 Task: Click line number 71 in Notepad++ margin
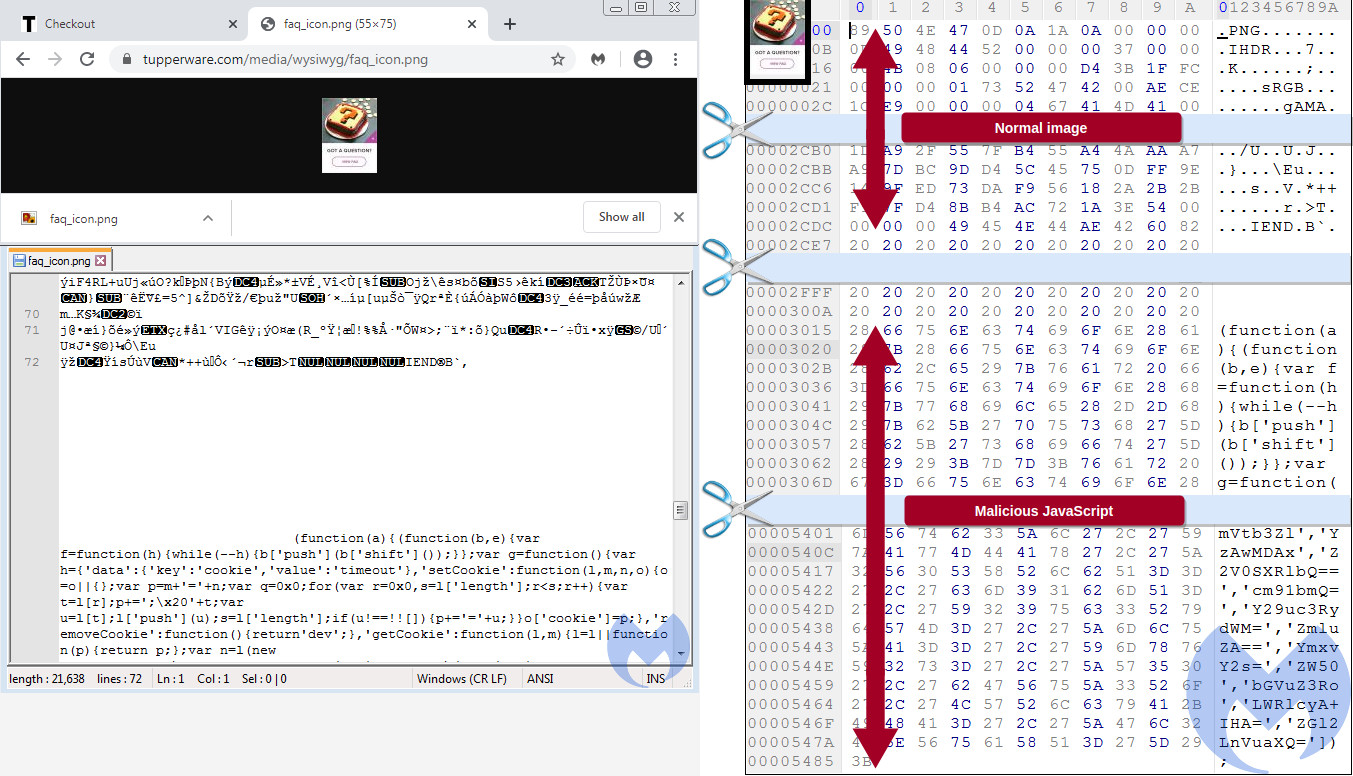tap(31, 330)
